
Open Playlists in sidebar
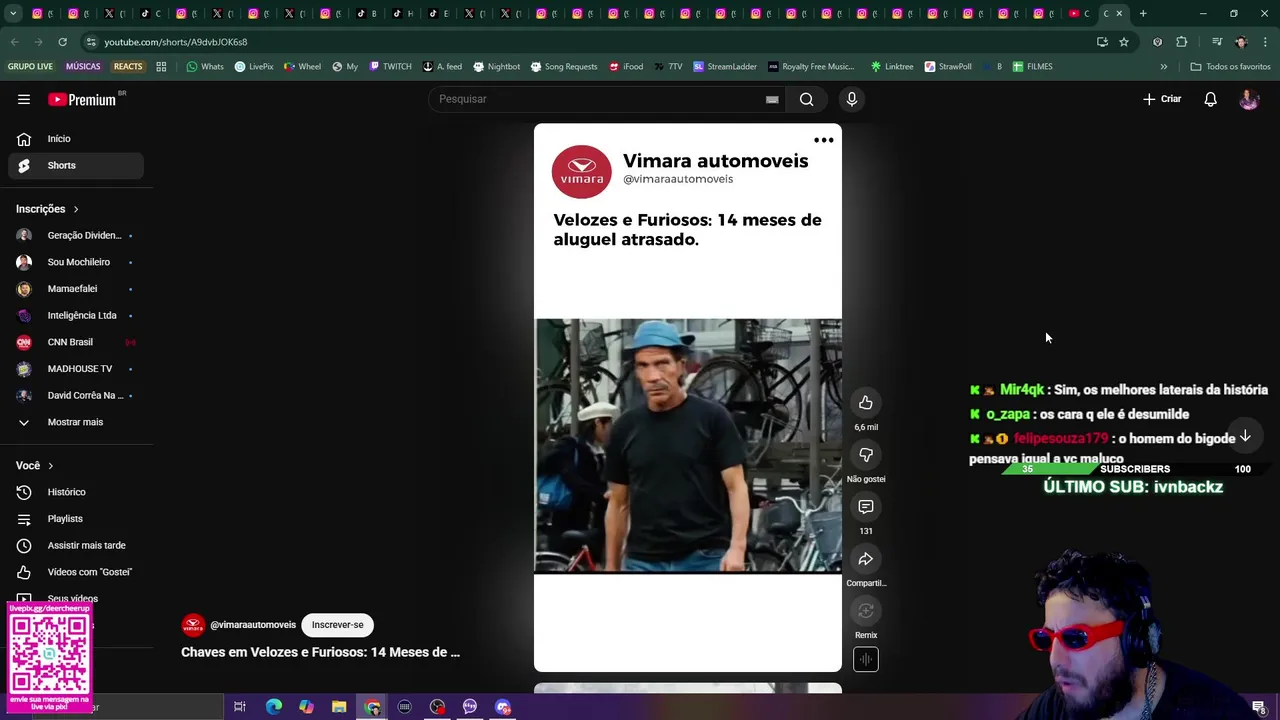click(x=76, y=519)
